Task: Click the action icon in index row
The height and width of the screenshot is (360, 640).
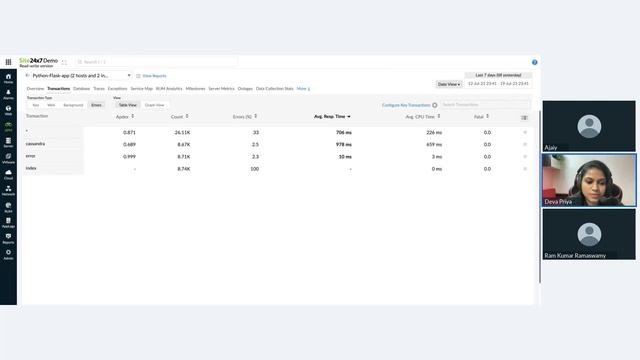Action: [525, 169]
